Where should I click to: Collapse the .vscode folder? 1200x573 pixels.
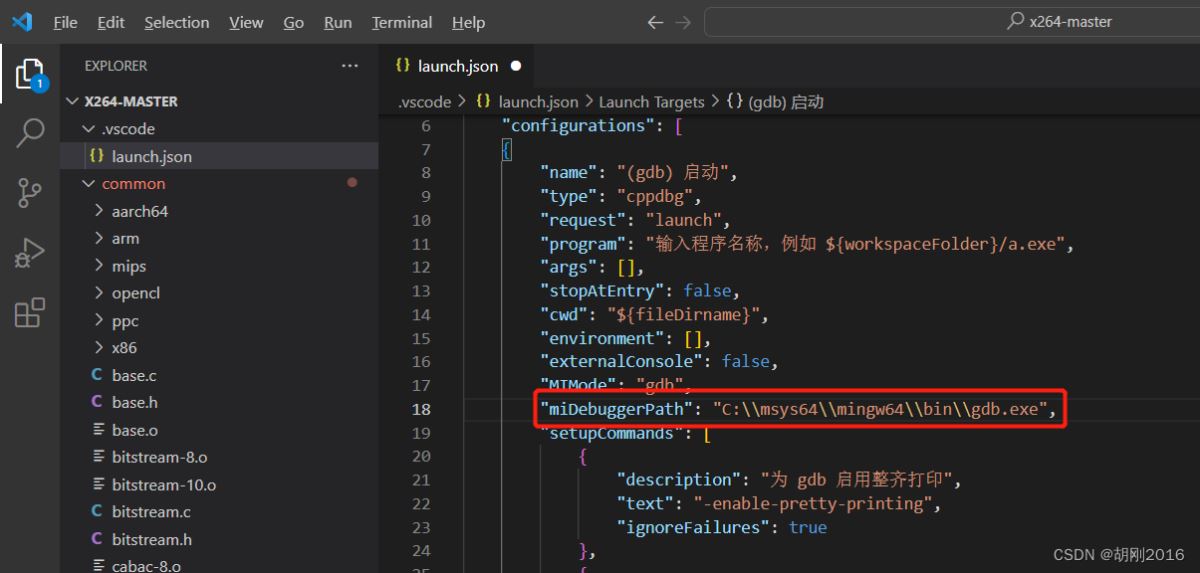tap(89, 129)
